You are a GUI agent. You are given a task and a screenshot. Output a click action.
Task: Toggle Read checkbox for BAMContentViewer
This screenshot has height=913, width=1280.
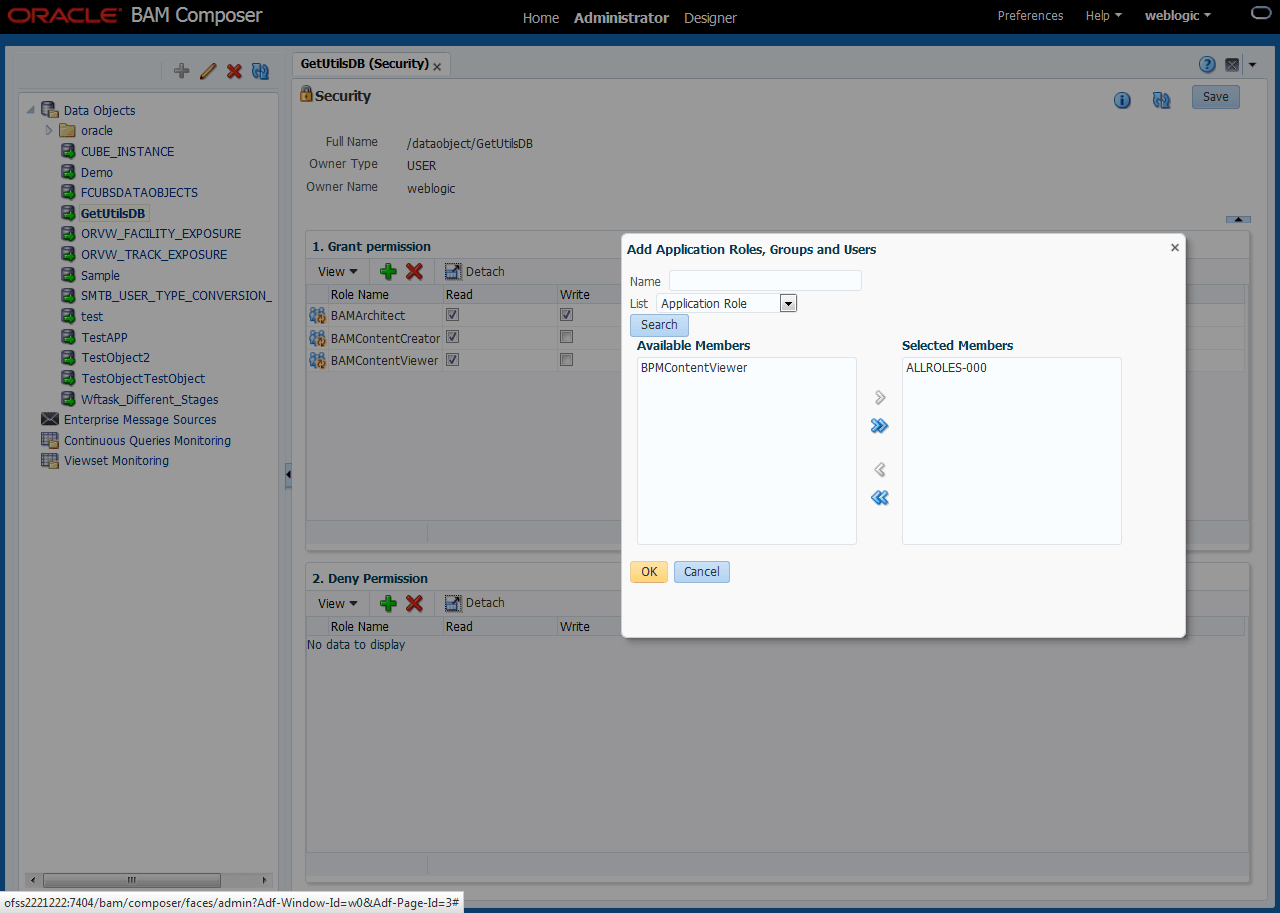(x=452, y=359)
